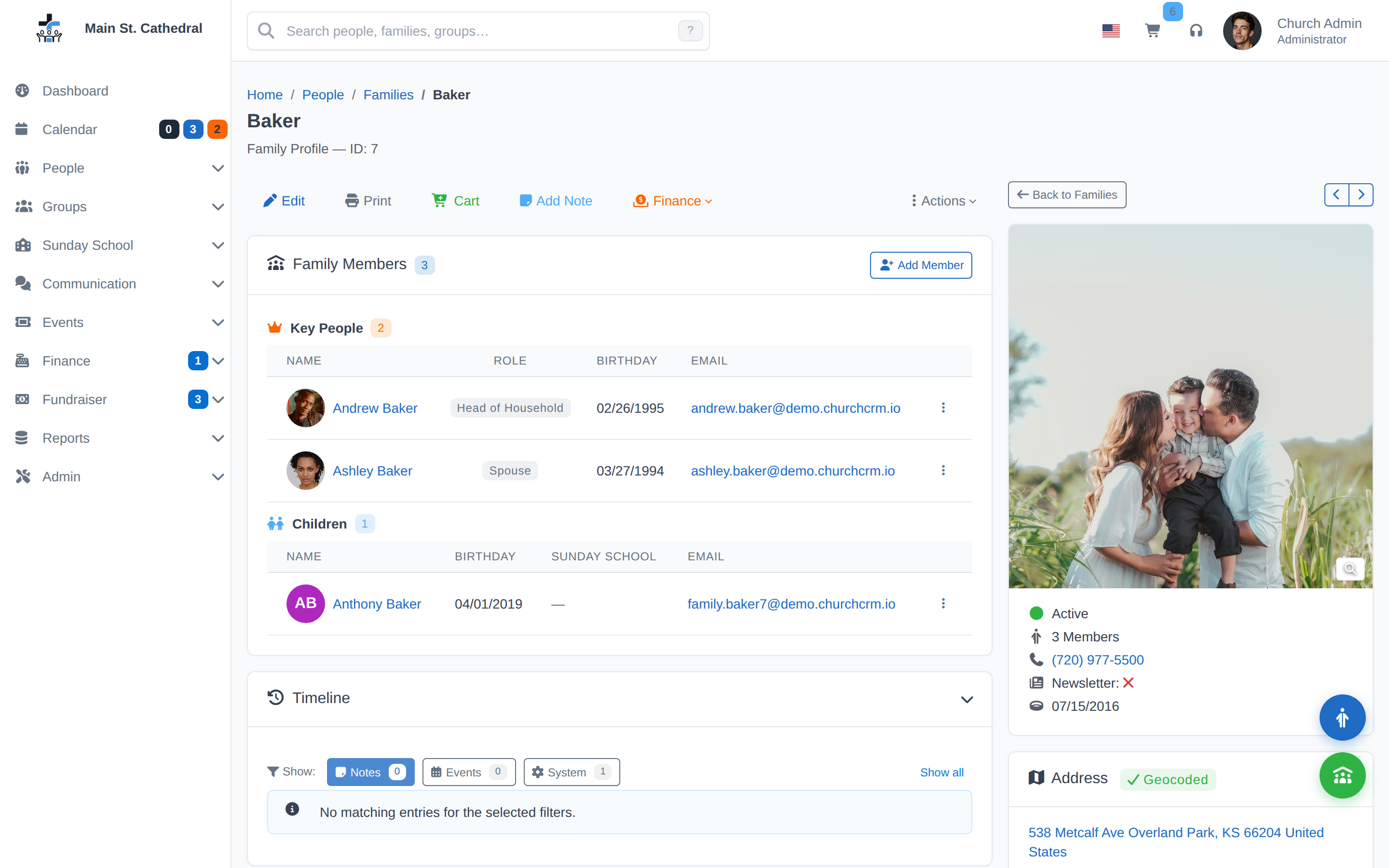Open Church Admin profile avatar
Viewport: 1389px width, 868px height.
1241,30
